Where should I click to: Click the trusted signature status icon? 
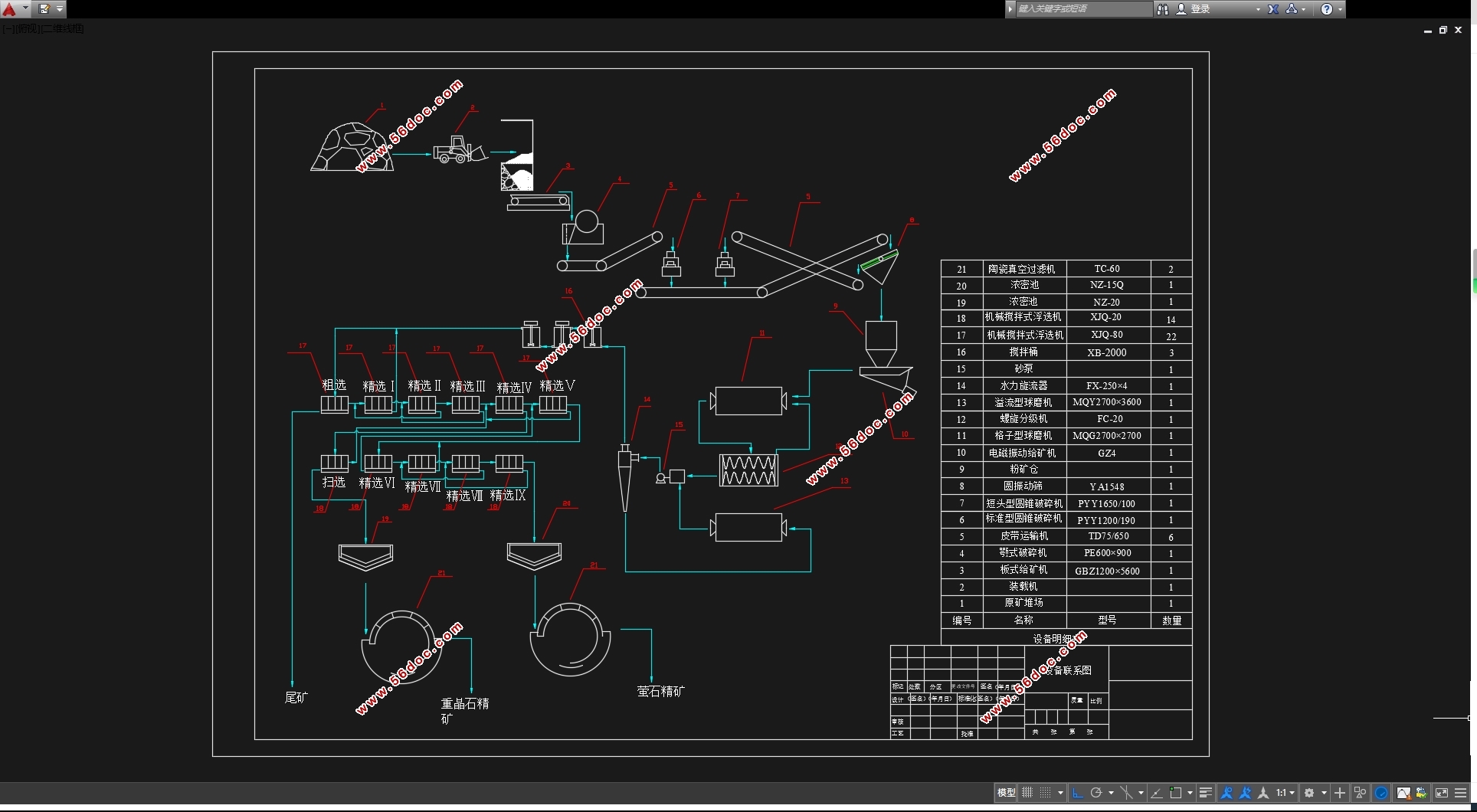tap(1421, 793)
